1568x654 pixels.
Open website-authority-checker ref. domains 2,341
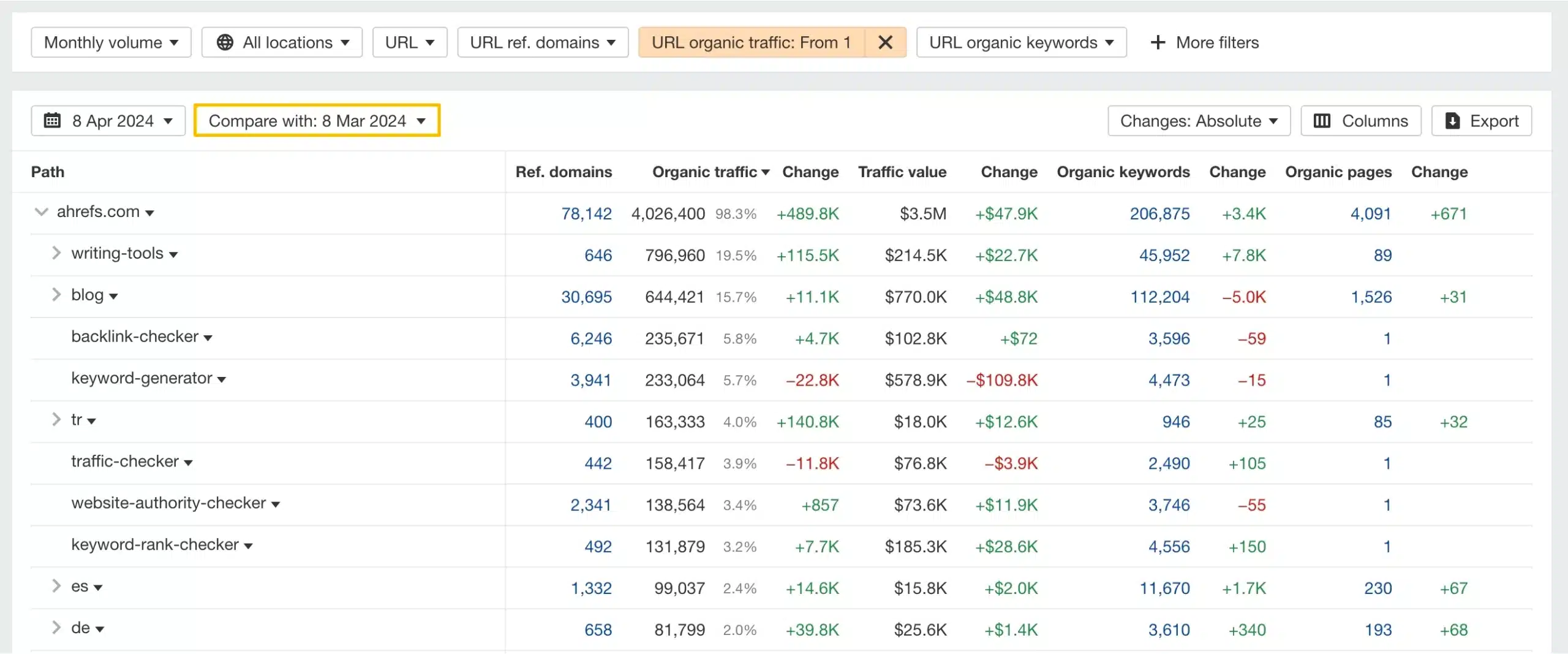tap(591, 505)
